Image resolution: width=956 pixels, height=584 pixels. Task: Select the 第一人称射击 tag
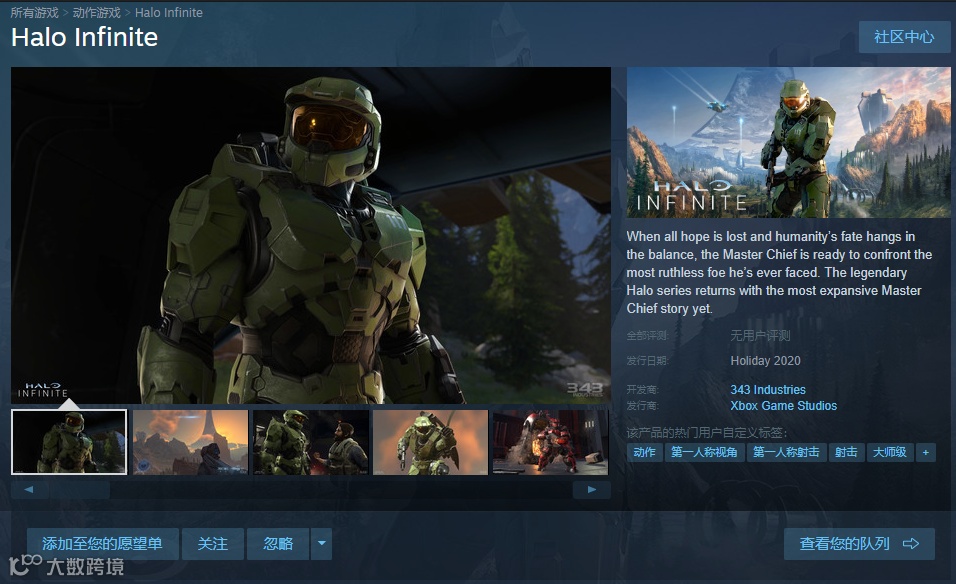coord(786,452)
